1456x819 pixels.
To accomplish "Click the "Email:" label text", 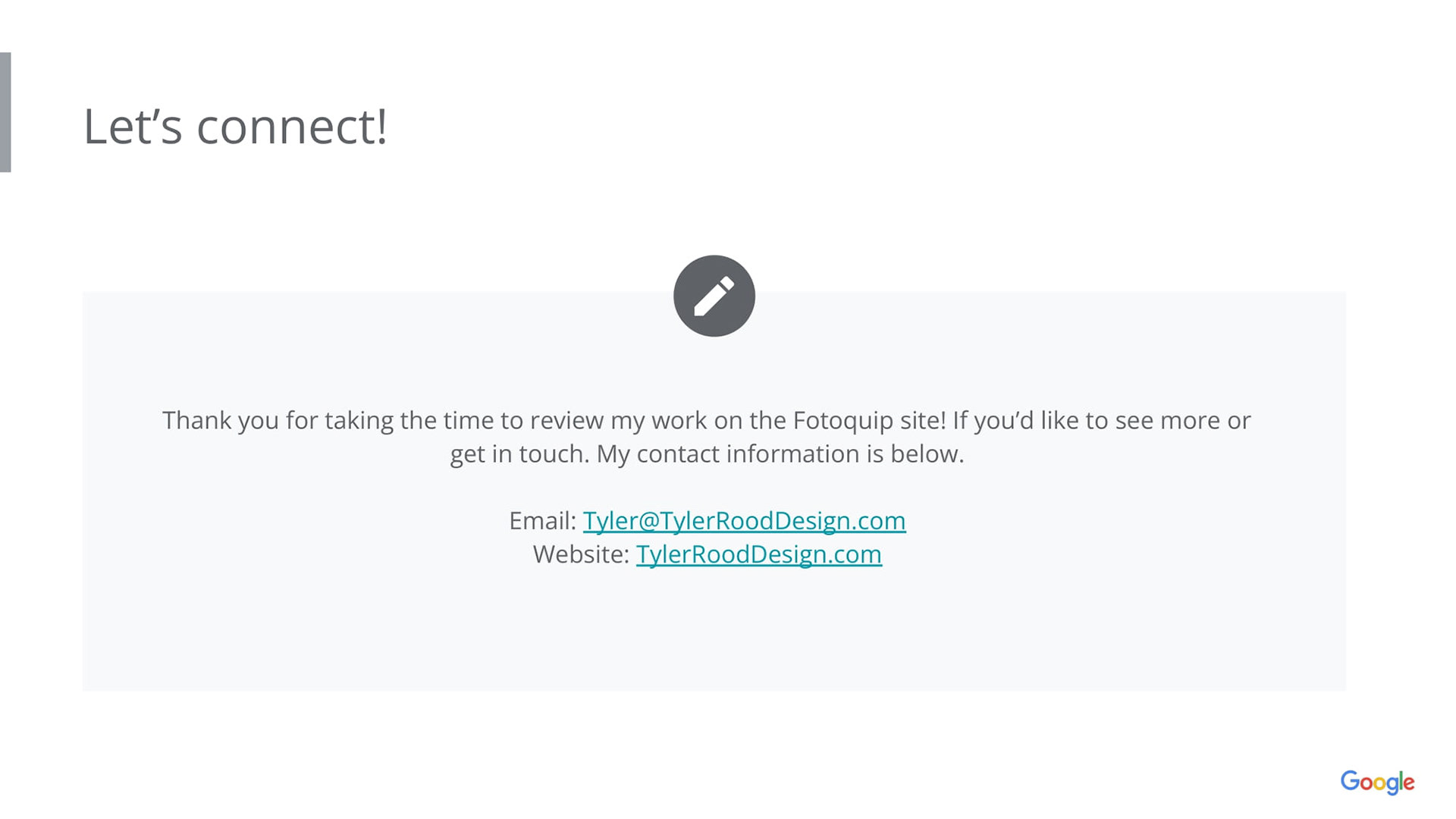I will (x=542, y=521).
